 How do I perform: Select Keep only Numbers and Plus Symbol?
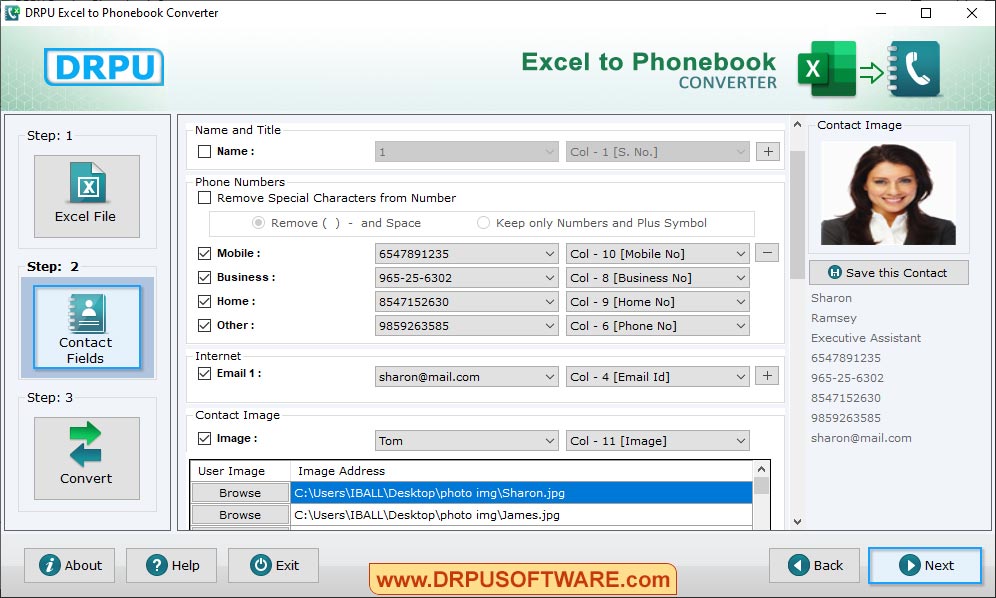coord(483,222)
